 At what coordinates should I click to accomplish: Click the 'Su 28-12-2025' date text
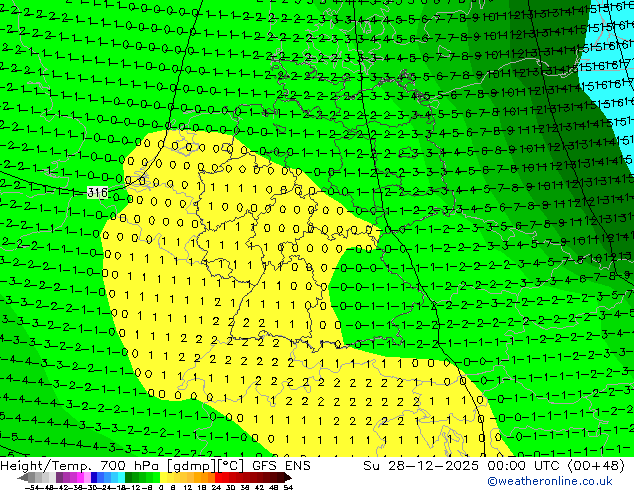click(421, 466)
